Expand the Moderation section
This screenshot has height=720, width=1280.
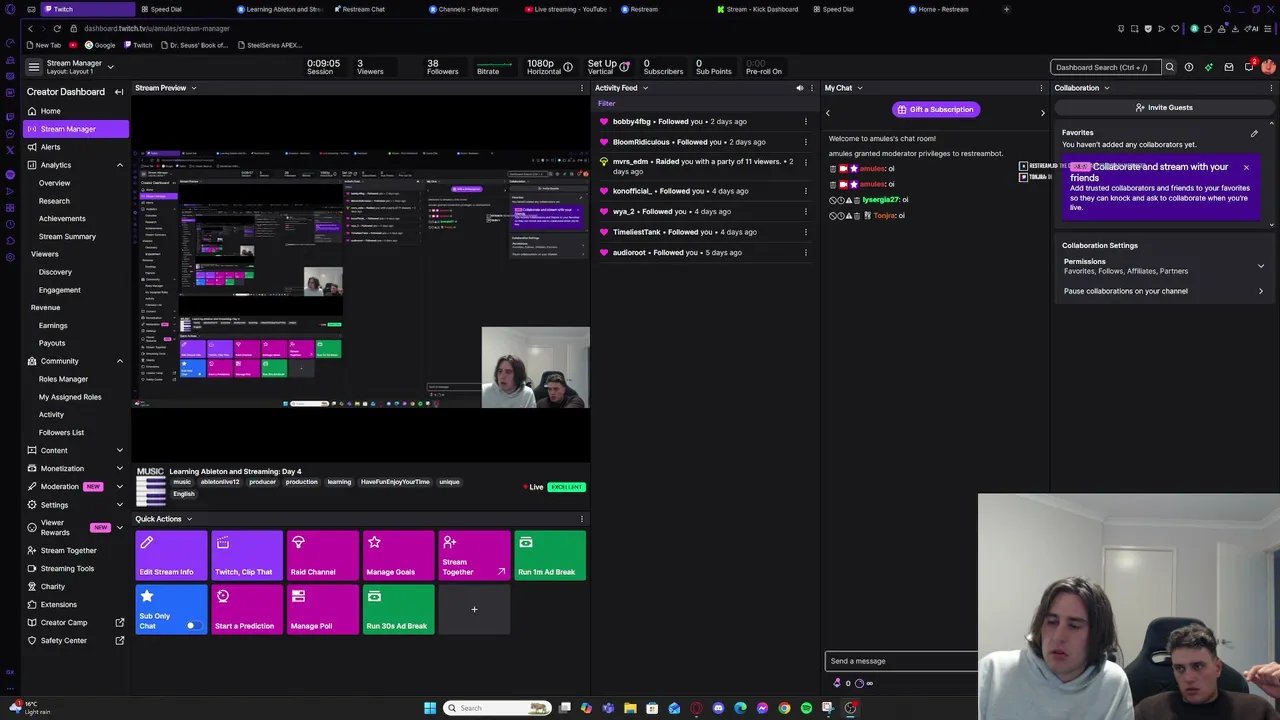(120, 487)
